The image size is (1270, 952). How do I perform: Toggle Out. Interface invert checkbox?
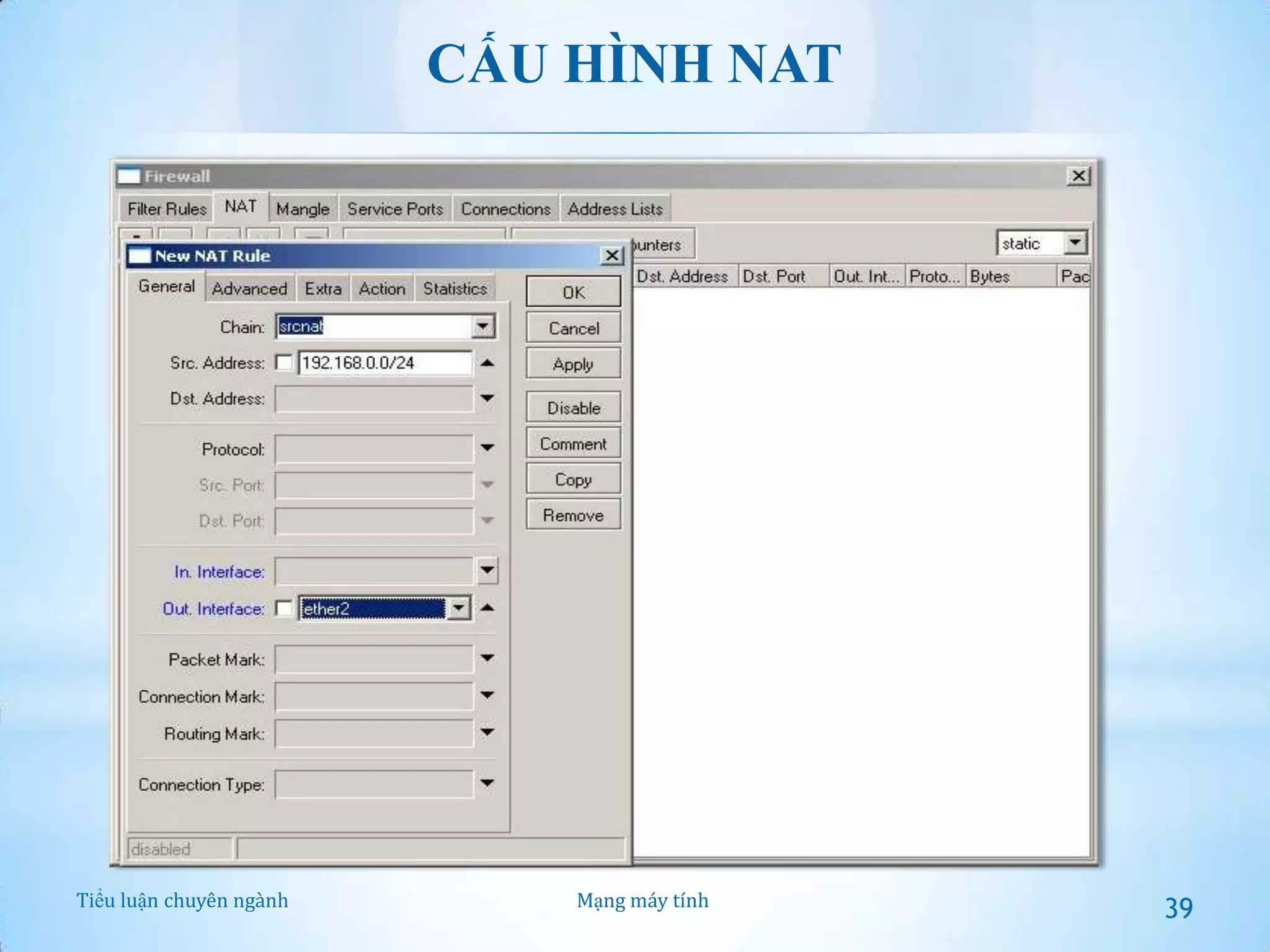[x=284, y=608]
